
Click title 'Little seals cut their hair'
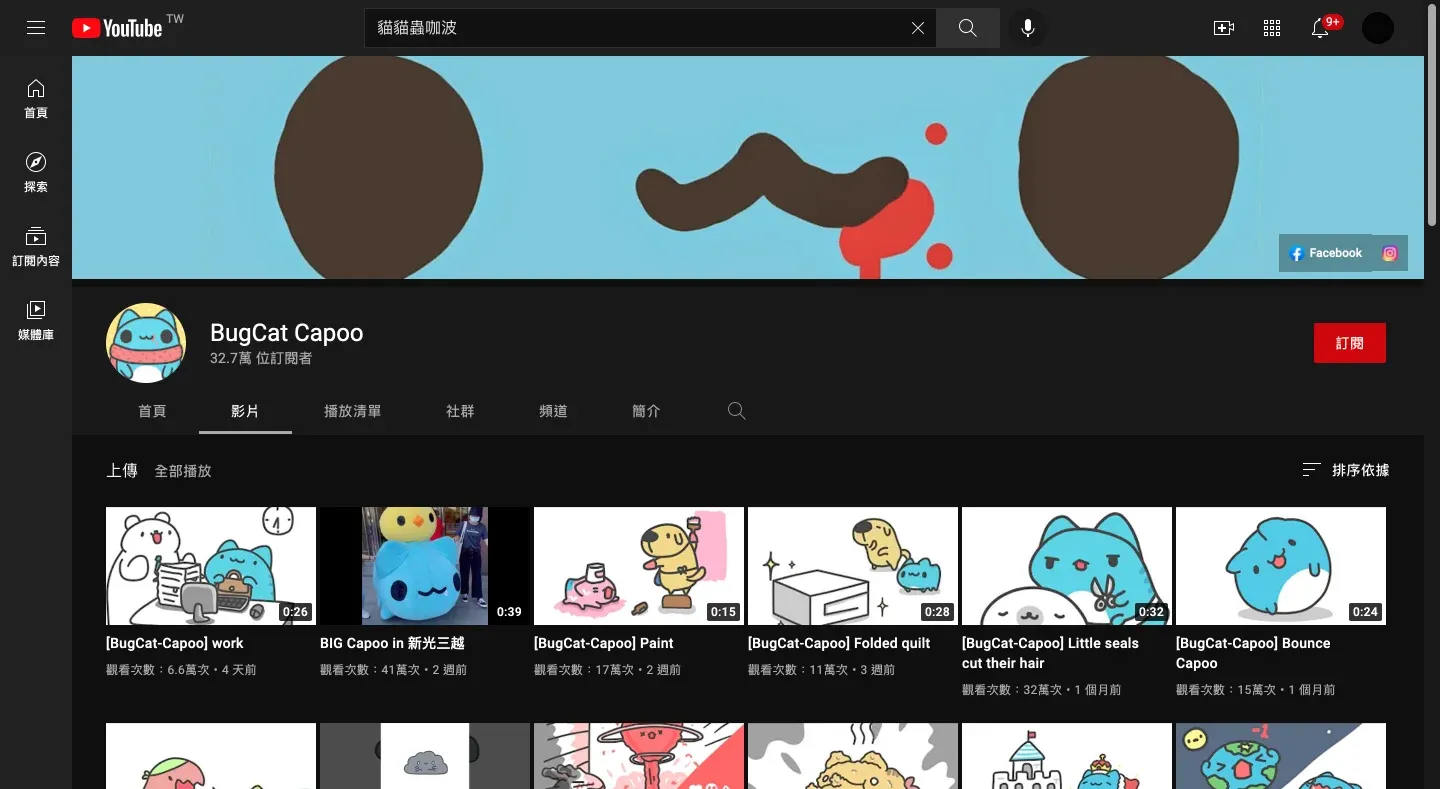[1050, 653]
